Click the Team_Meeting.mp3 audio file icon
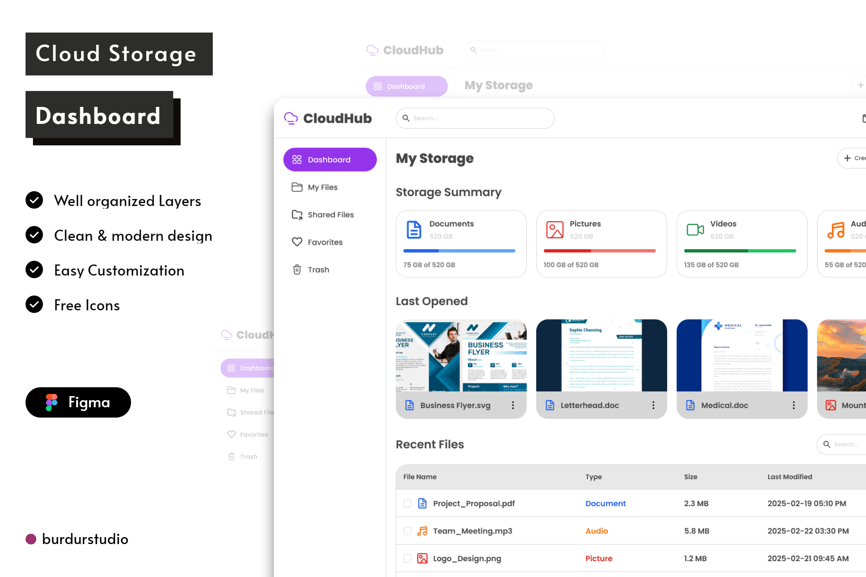 pyautogui.click(x=422, y=531)
